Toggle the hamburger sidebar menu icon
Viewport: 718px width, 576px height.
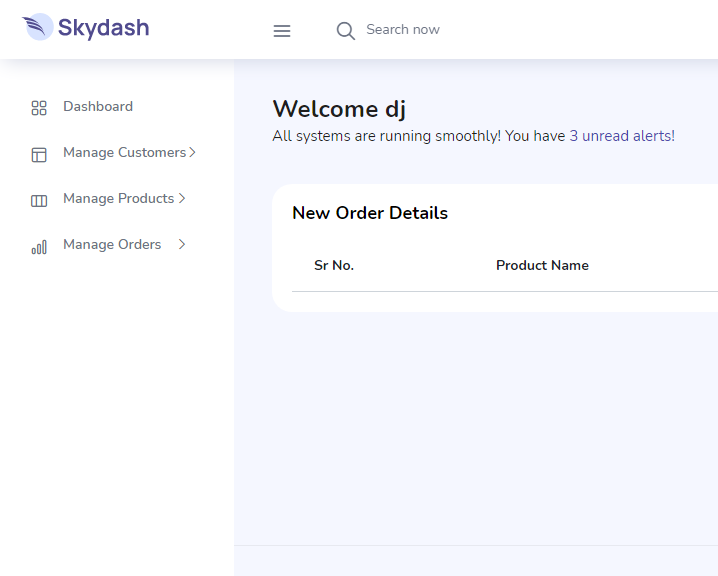[282, 31]
